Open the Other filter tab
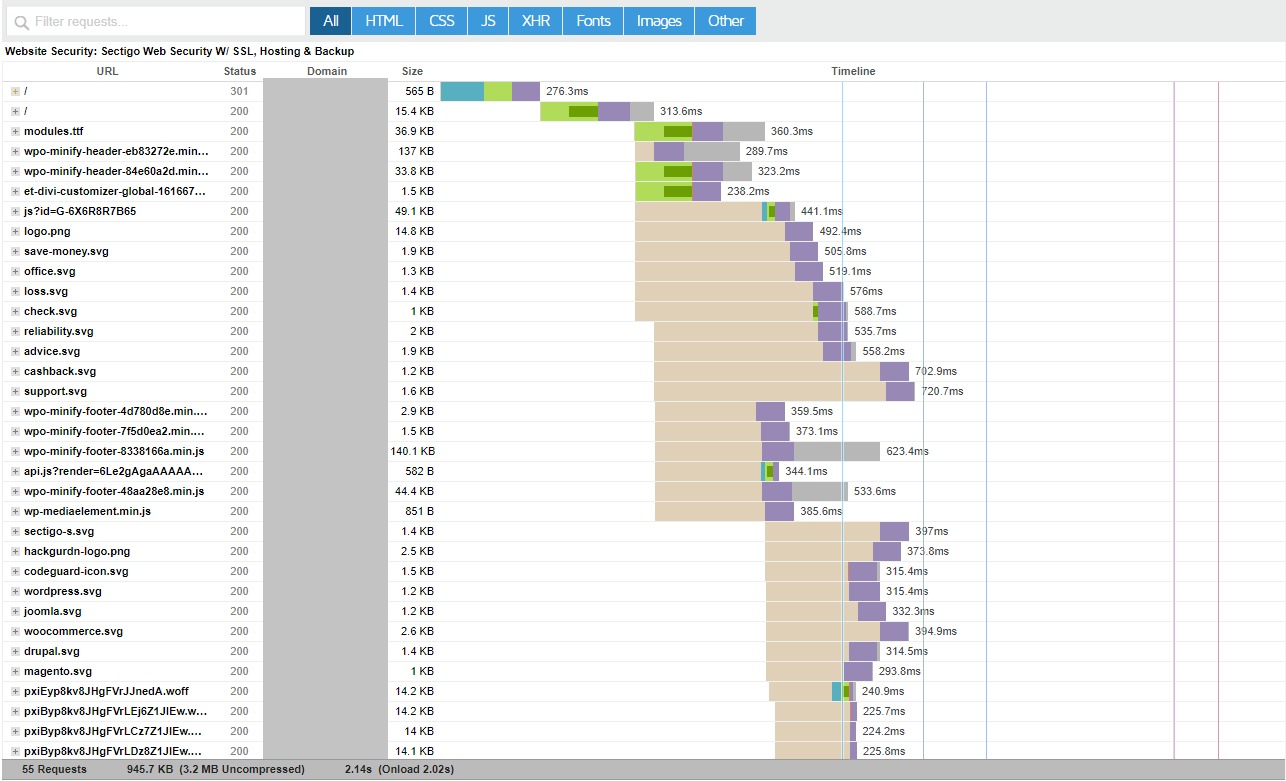The image size is (1286, 781). pyautogui.click(x=726, y=21)
